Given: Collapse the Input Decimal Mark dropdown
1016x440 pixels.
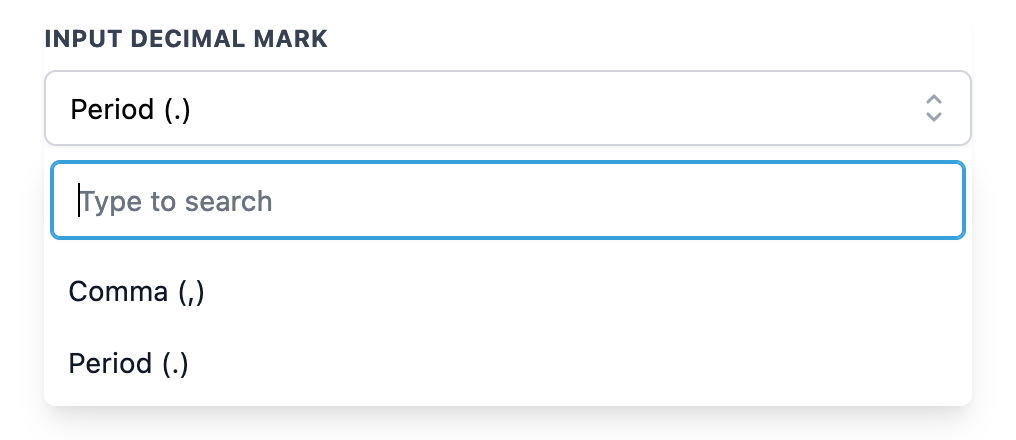Looking at the screenshot, I should (508, 108).
